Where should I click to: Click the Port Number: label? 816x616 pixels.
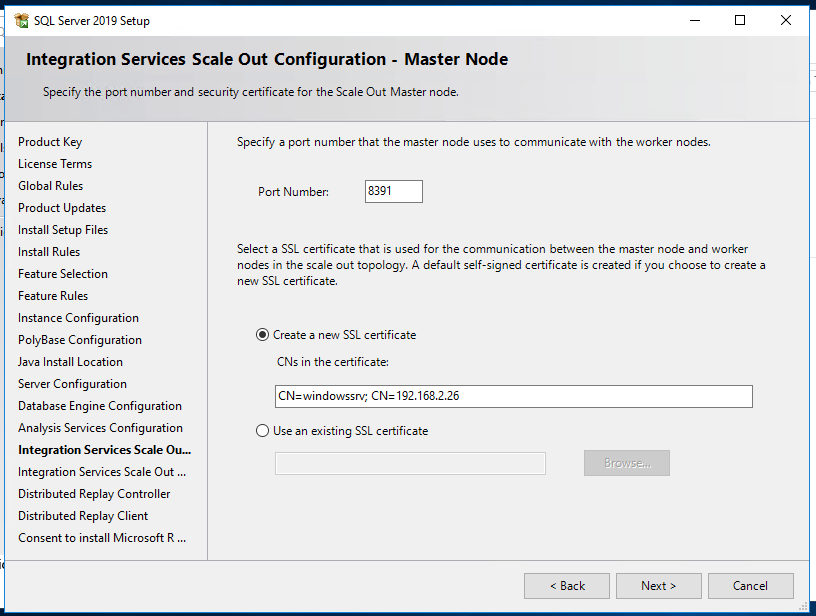294,192
